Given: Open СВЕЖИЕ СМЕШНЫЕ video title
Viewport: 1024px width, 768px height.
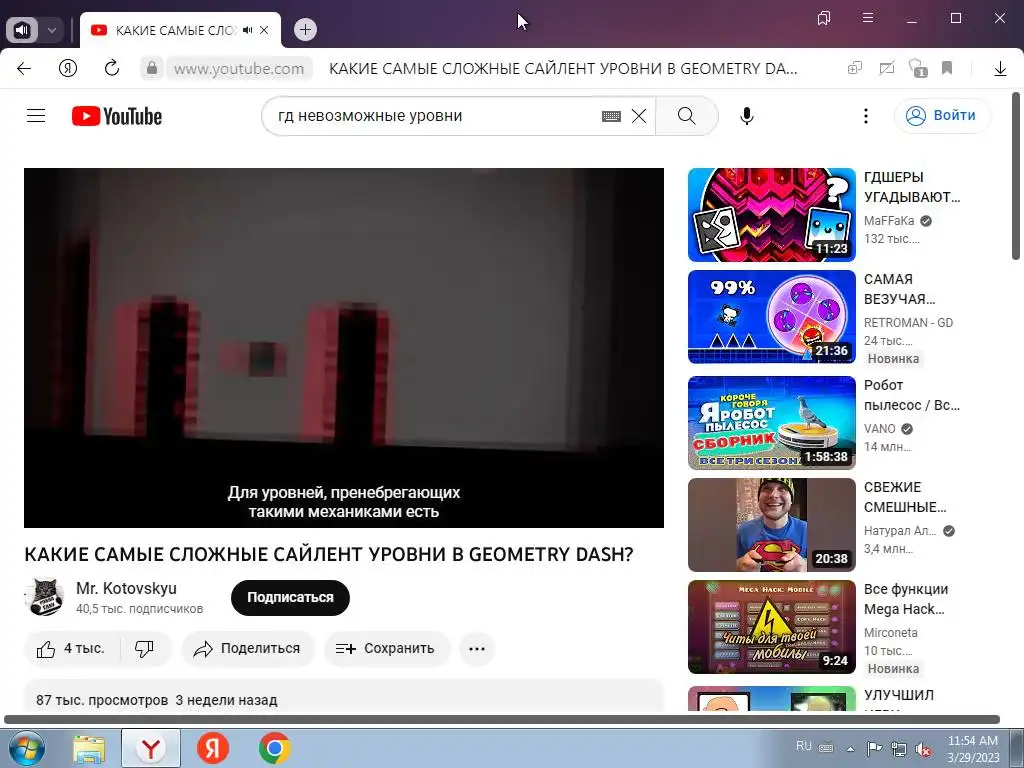Looking at the screenshot, I should tap(904, 497).
